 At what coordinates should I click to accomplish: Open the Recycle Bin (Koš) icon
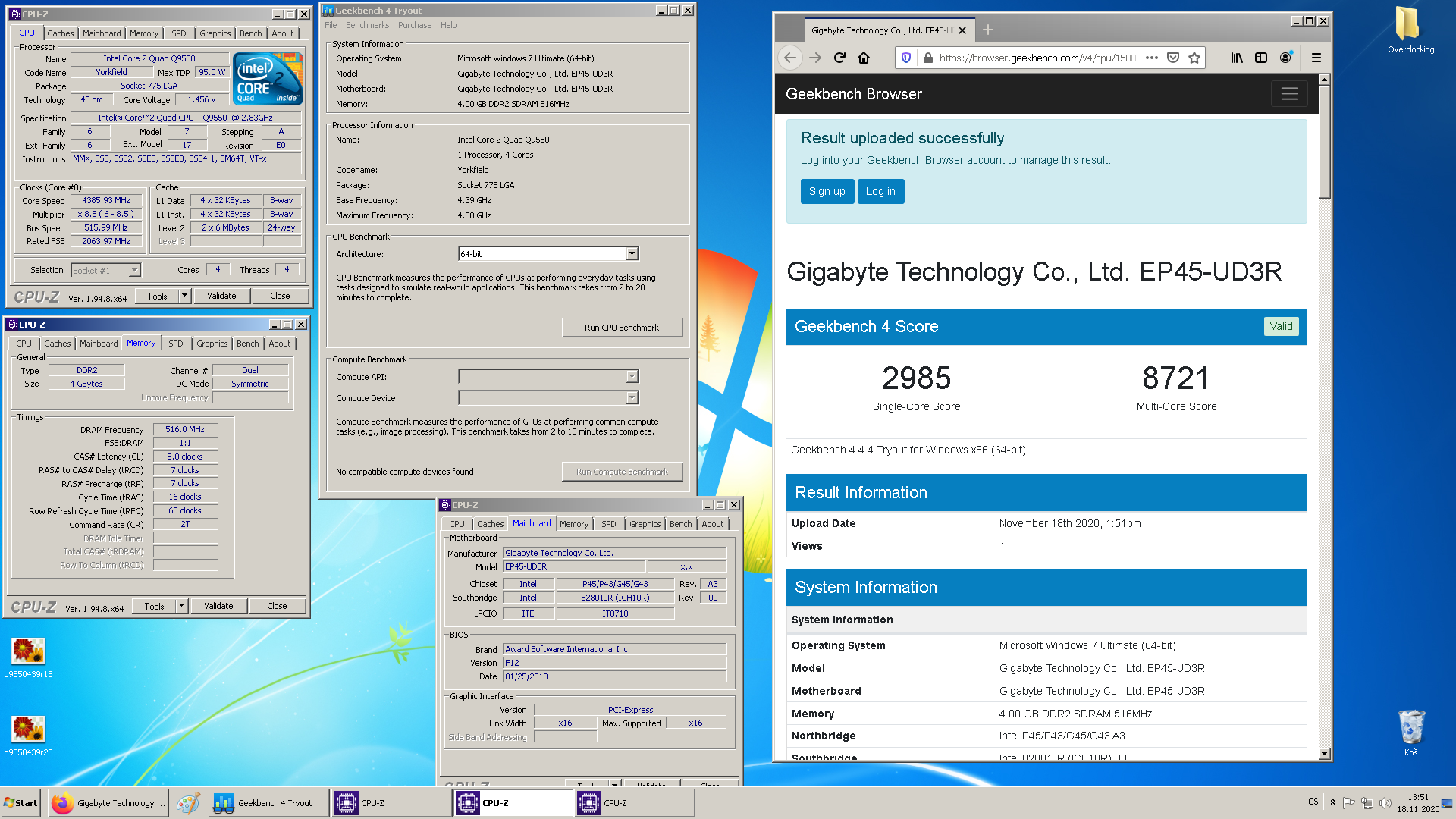1410,733
